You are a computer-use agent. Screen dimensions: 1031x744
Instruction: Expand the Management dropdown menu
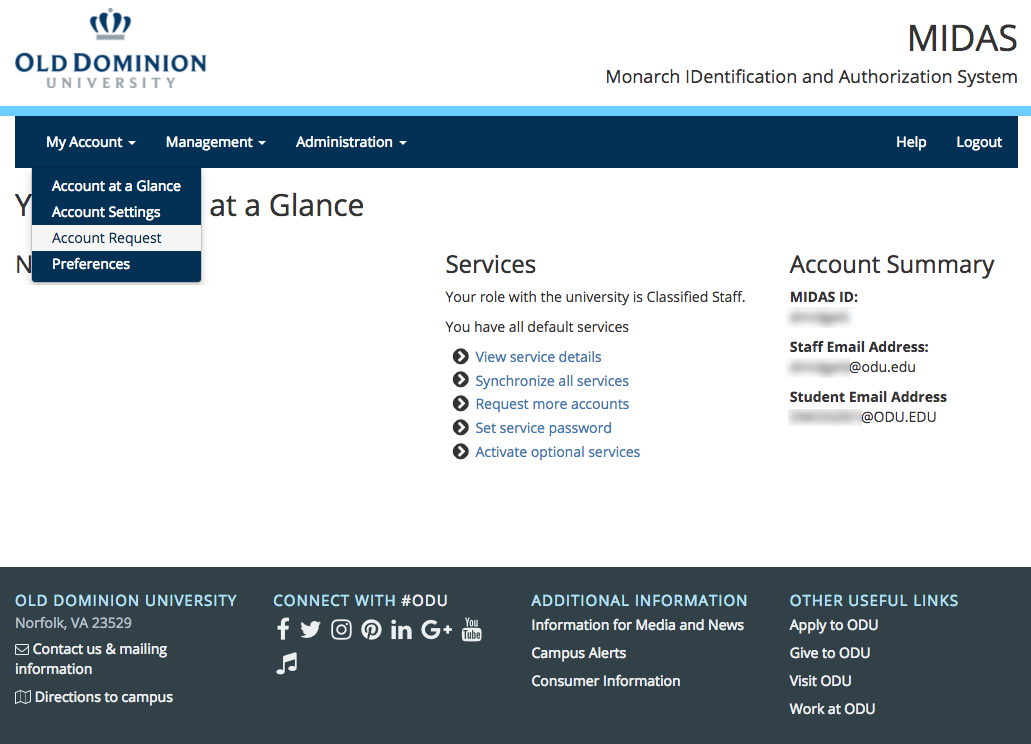[x=215, y=142]
